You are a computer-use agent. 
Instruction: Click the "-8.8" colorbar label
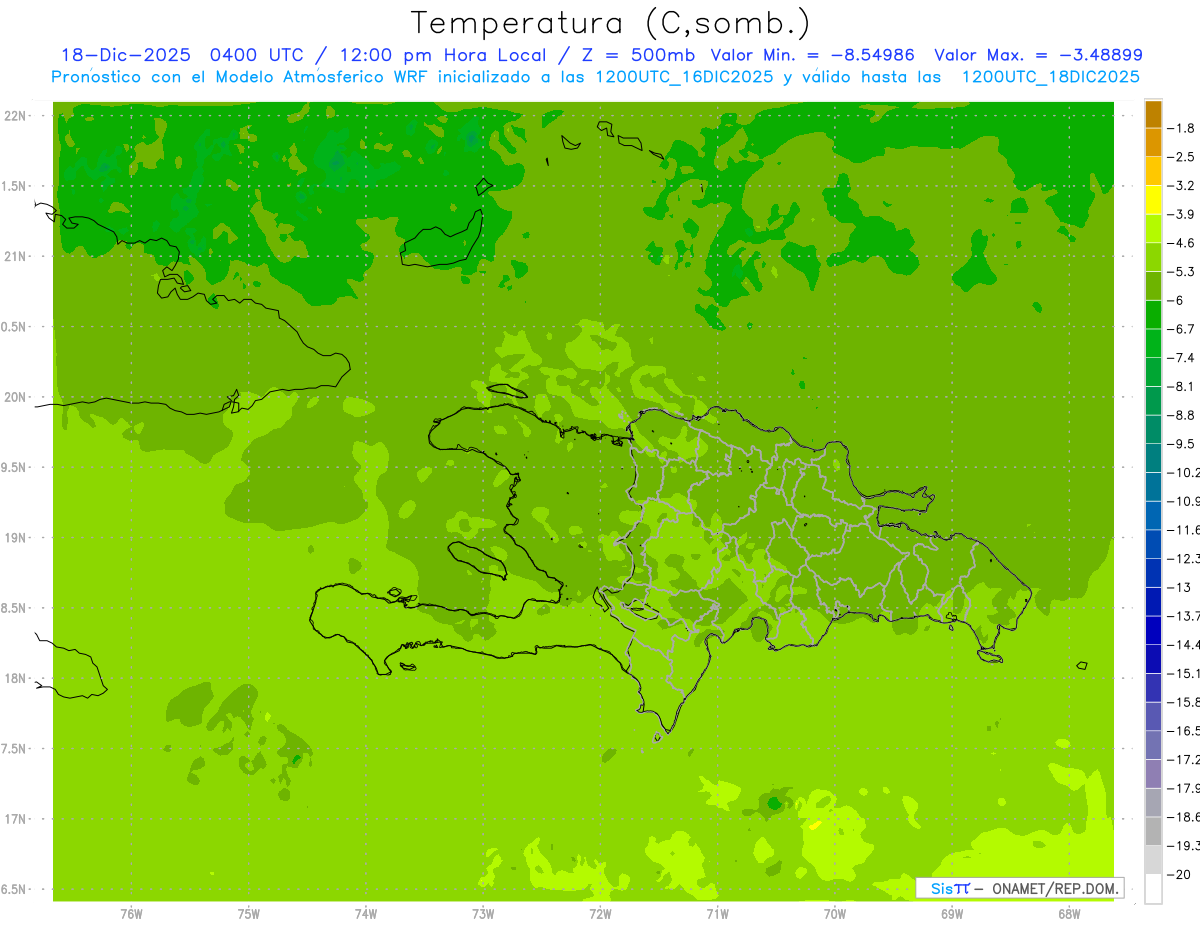coord(1183,415)
